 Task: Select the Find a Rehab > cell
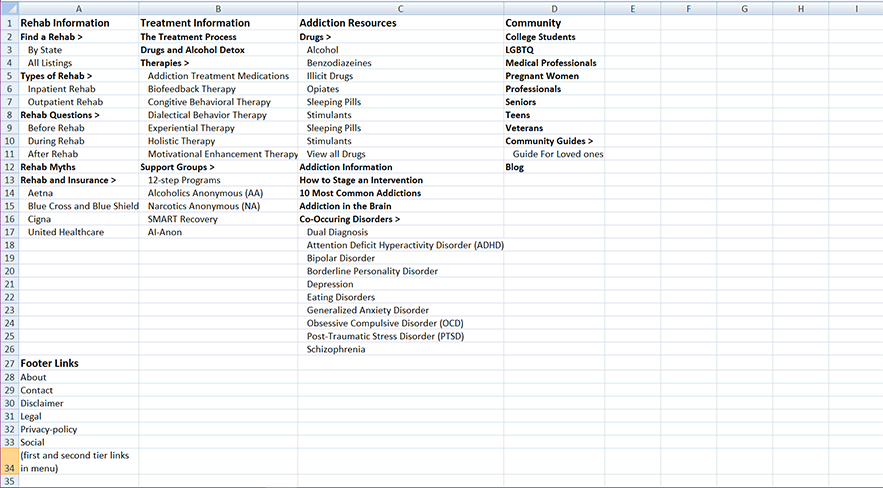point(52,37)
